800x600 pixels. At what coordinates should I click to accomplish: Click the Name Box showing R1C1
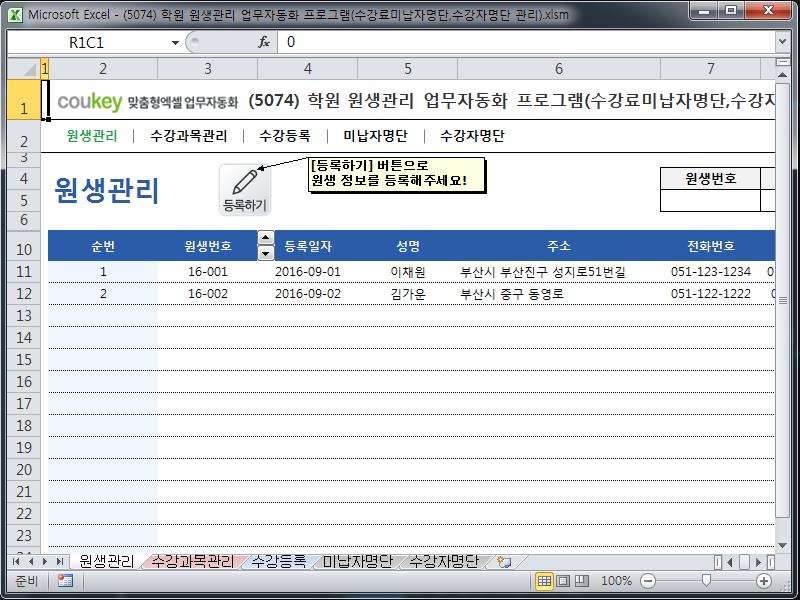pos(87,42)
